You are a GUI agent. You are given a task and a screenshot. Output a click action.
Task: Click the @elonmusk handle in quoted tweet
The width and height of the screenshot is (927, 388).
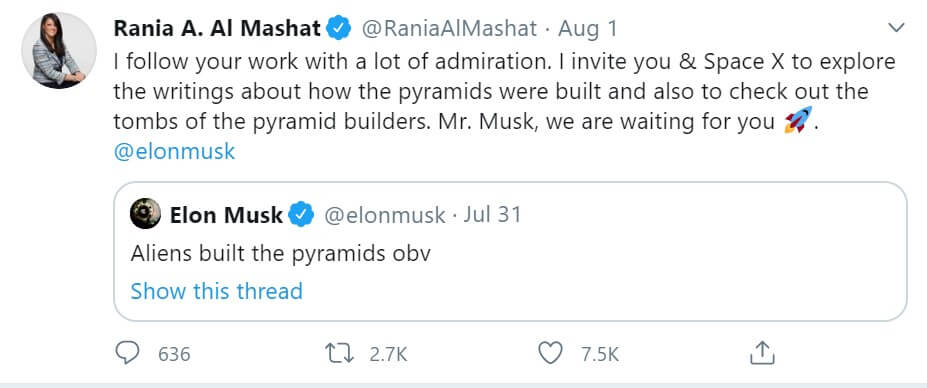384,215
